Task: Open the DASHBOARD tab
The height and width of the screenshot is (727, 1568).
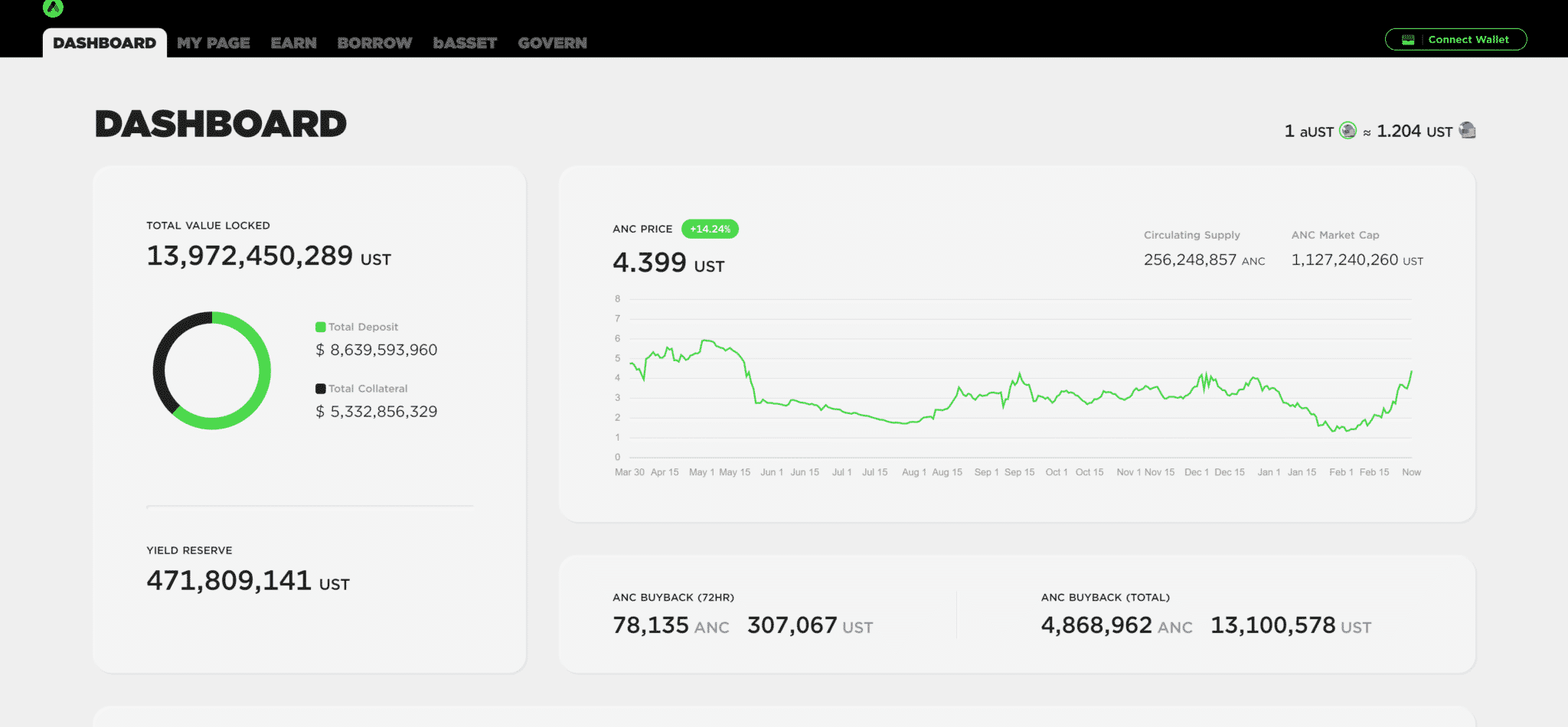Action: 104,43
